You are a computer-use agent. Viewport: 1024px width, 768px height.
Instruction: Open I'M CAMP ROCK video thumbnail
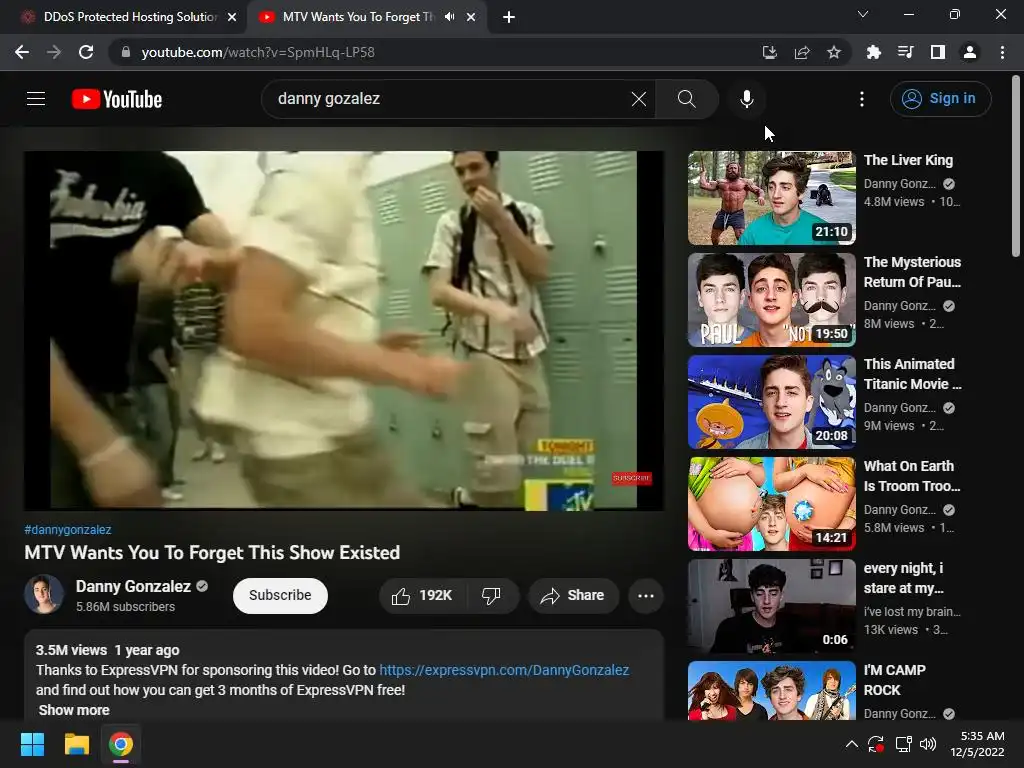[x=771, y=690]
